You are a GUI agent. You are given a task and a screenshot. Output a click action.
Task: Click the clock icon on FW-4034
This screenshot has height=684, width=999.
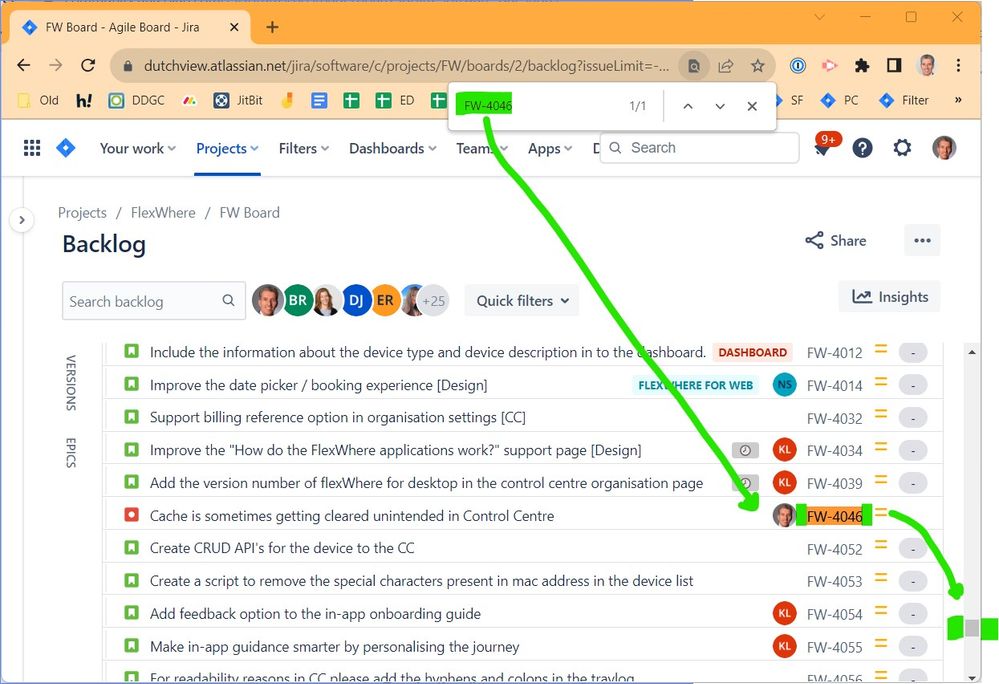(x=745, y=450)
